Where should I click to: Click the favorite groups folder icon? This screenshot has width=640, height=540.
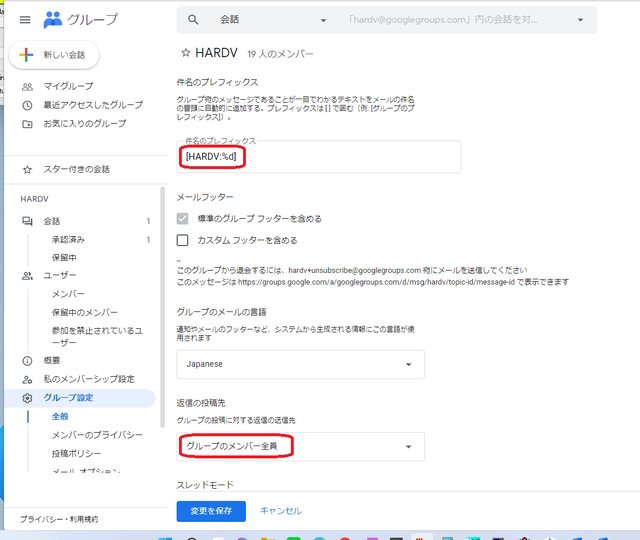(x=27, y=124)
